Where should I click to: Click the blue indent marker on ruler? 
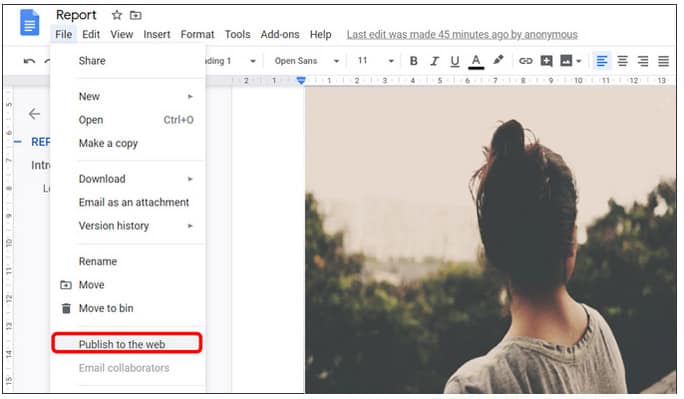coord(301,80)
